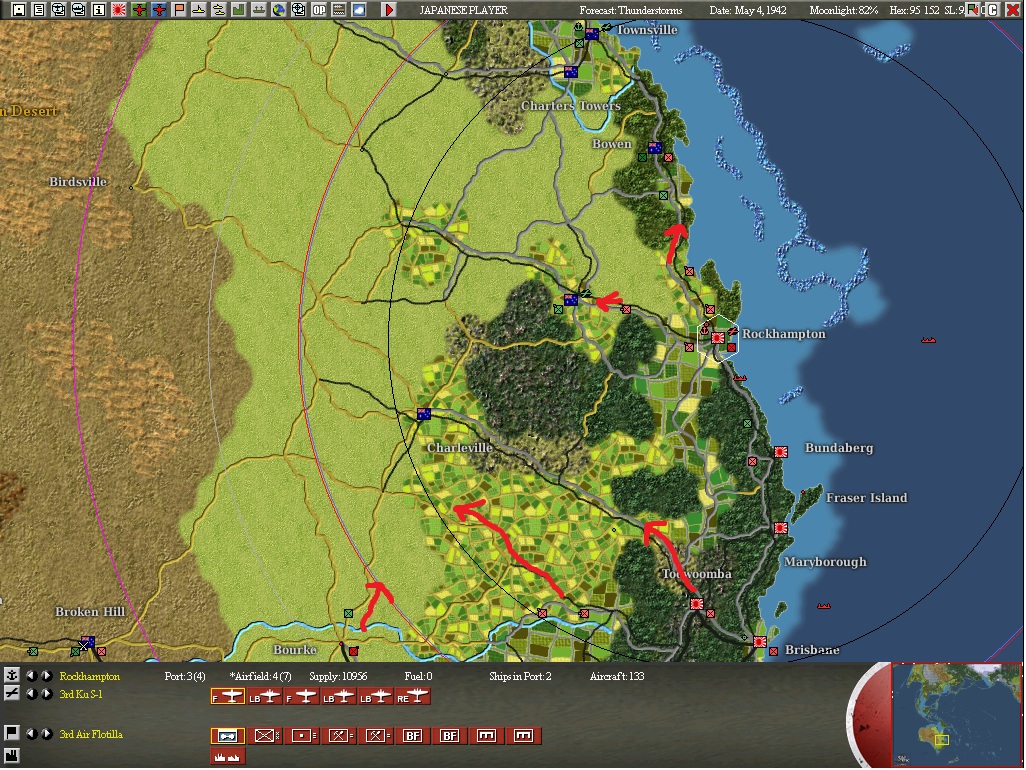Click the cloud weather toolbar icon
This screenshot has height=770, width=1026.
pyautogui.click(x=359, y=10)
